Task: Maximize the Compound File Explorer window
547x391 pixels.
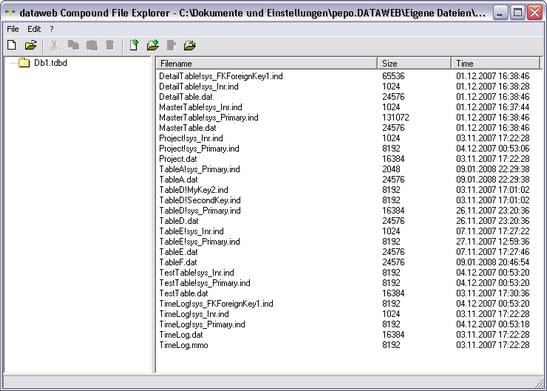Action: [518, 13]
